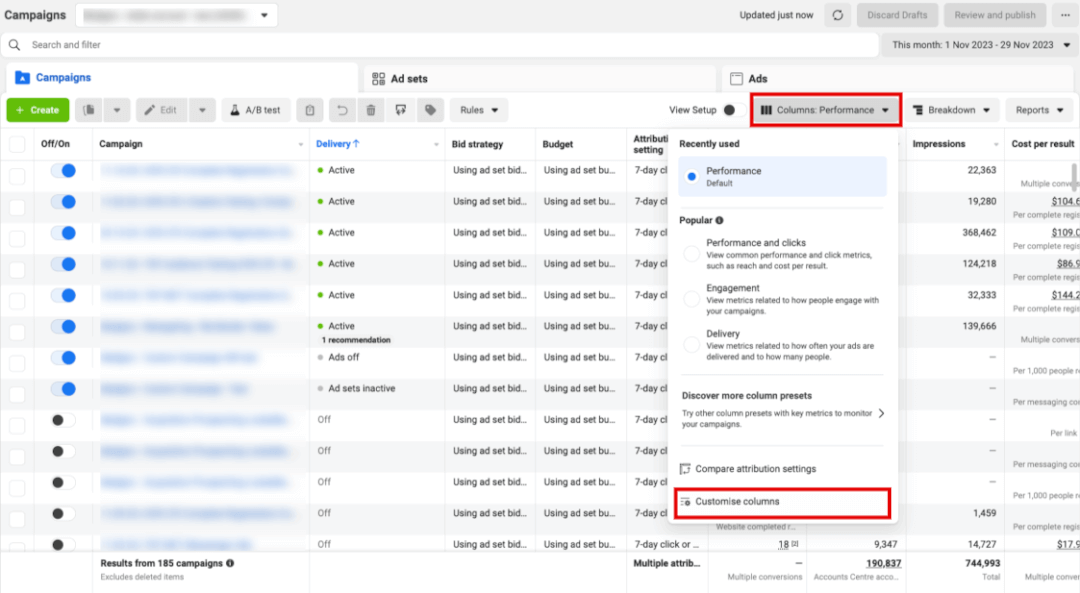
Task: Click the Search and filter field
Action: click(439, 45)
